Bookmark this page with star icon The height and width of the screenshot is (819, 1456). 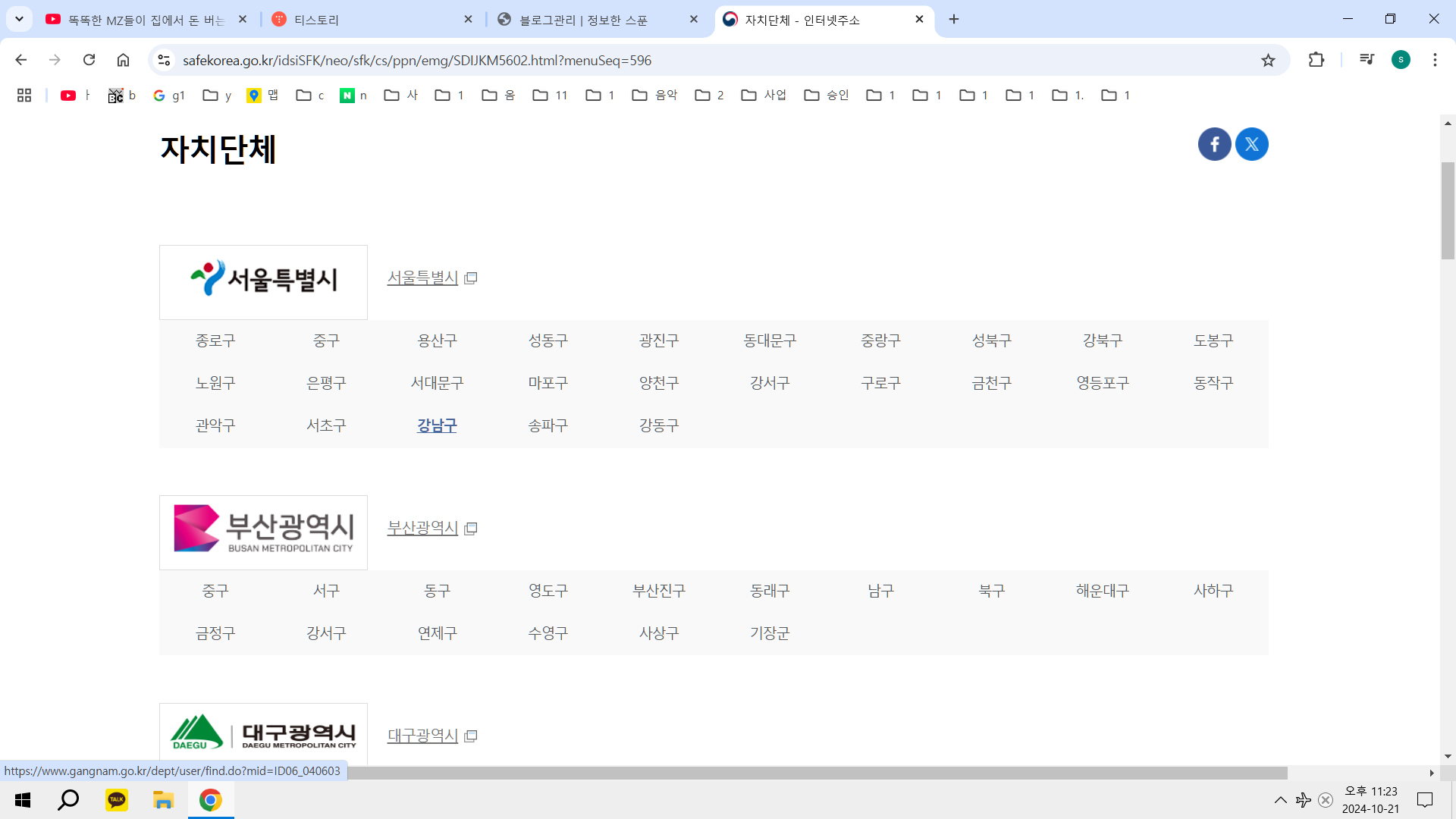(1268, 60)
